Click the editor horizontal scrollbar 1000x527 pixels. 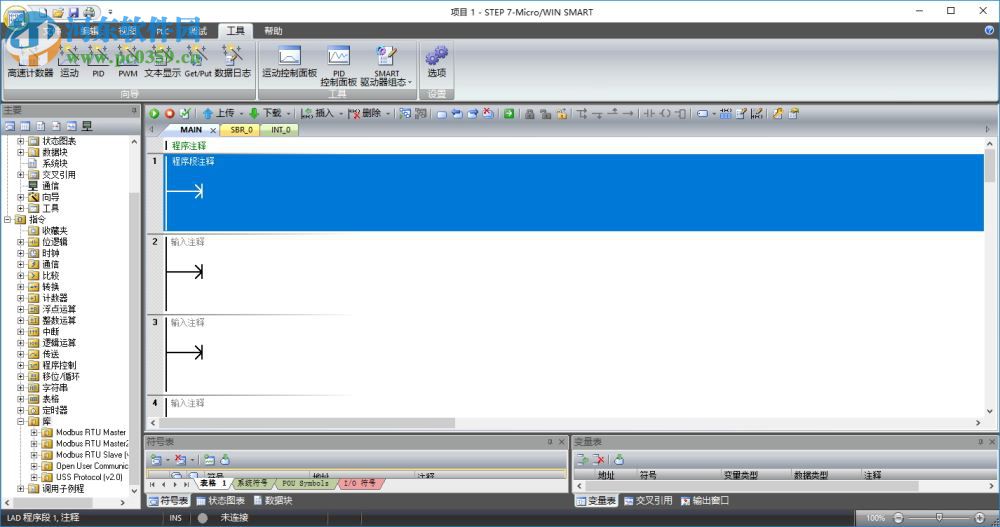[307, 423]
